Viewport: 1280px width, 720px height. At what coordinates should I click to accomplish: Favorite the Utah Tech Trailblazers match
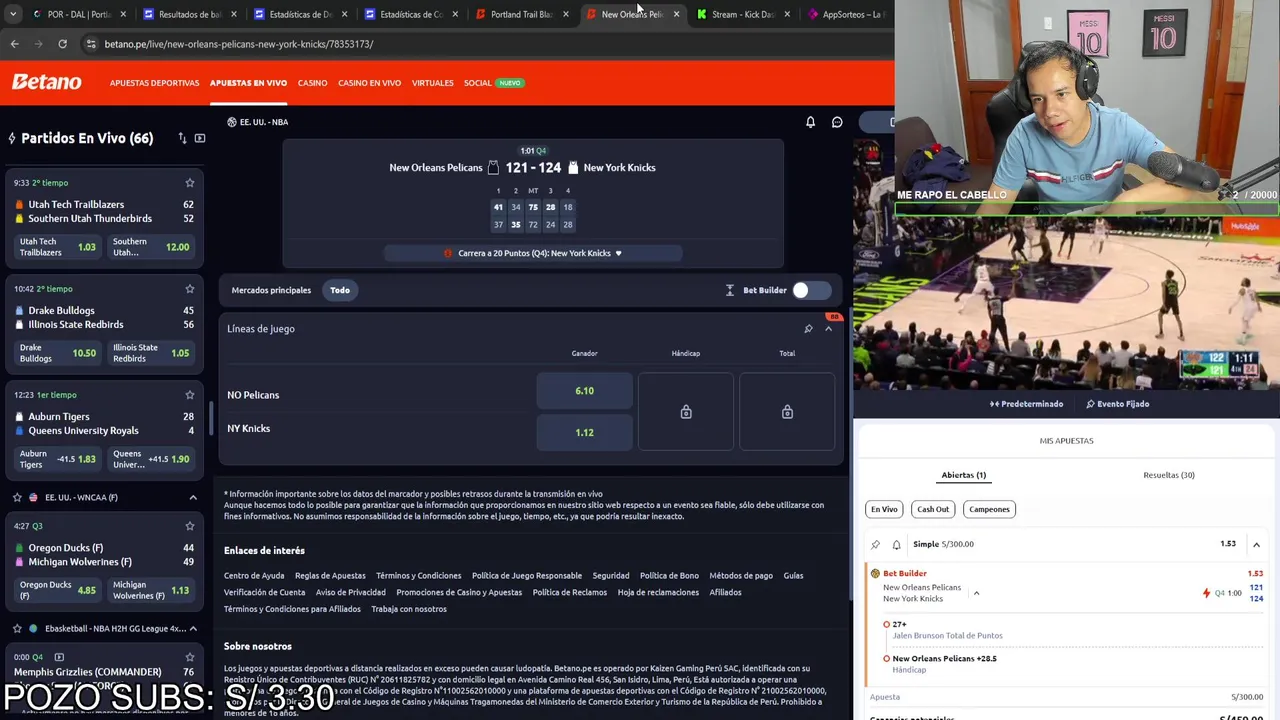click(189, 183)
